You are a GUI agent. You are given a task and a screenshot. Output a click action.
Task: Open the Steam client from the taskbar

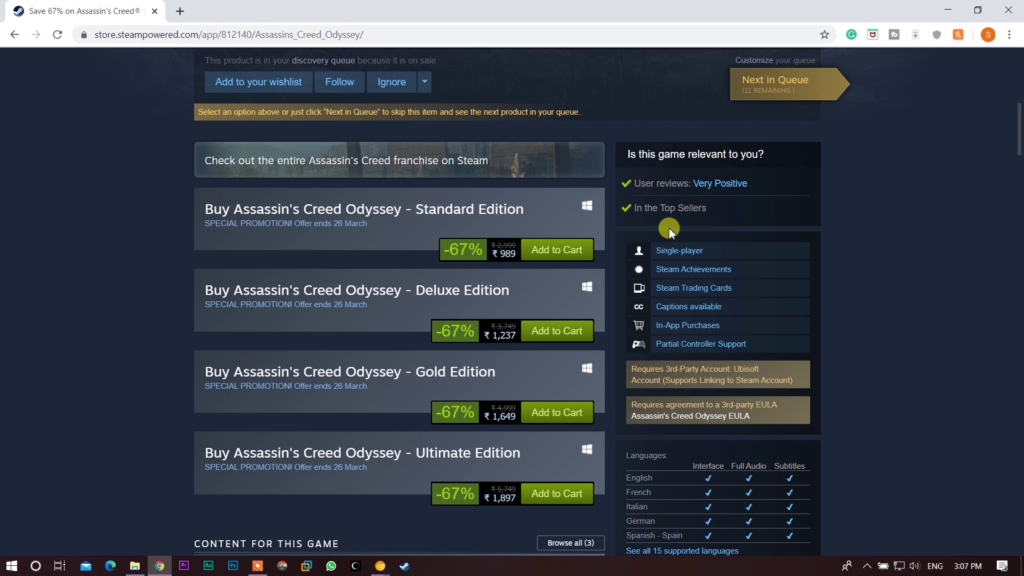(404, 566)
